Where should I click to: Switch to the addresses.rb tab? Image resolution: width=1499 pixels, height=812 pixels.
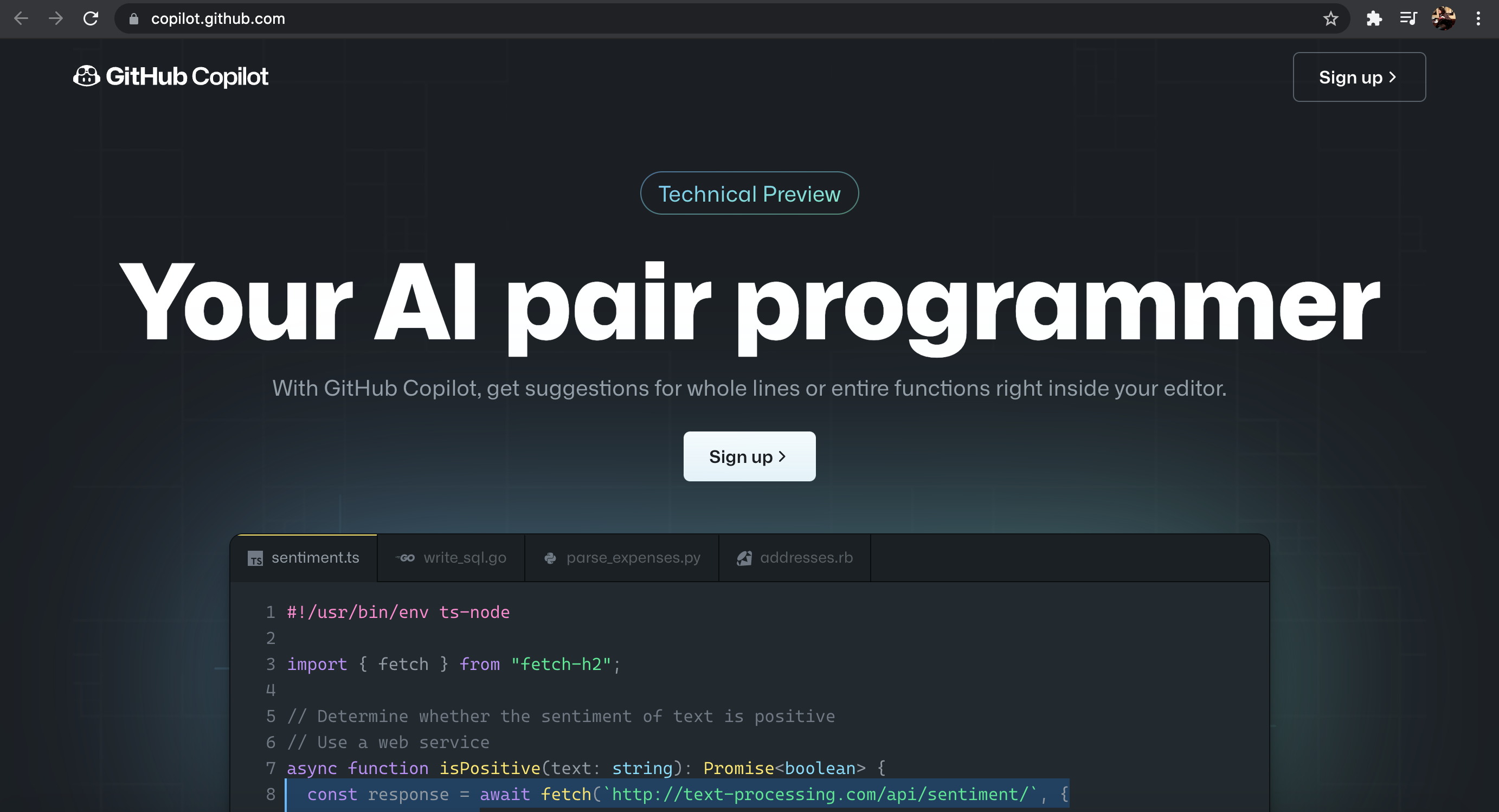[795, 558]
